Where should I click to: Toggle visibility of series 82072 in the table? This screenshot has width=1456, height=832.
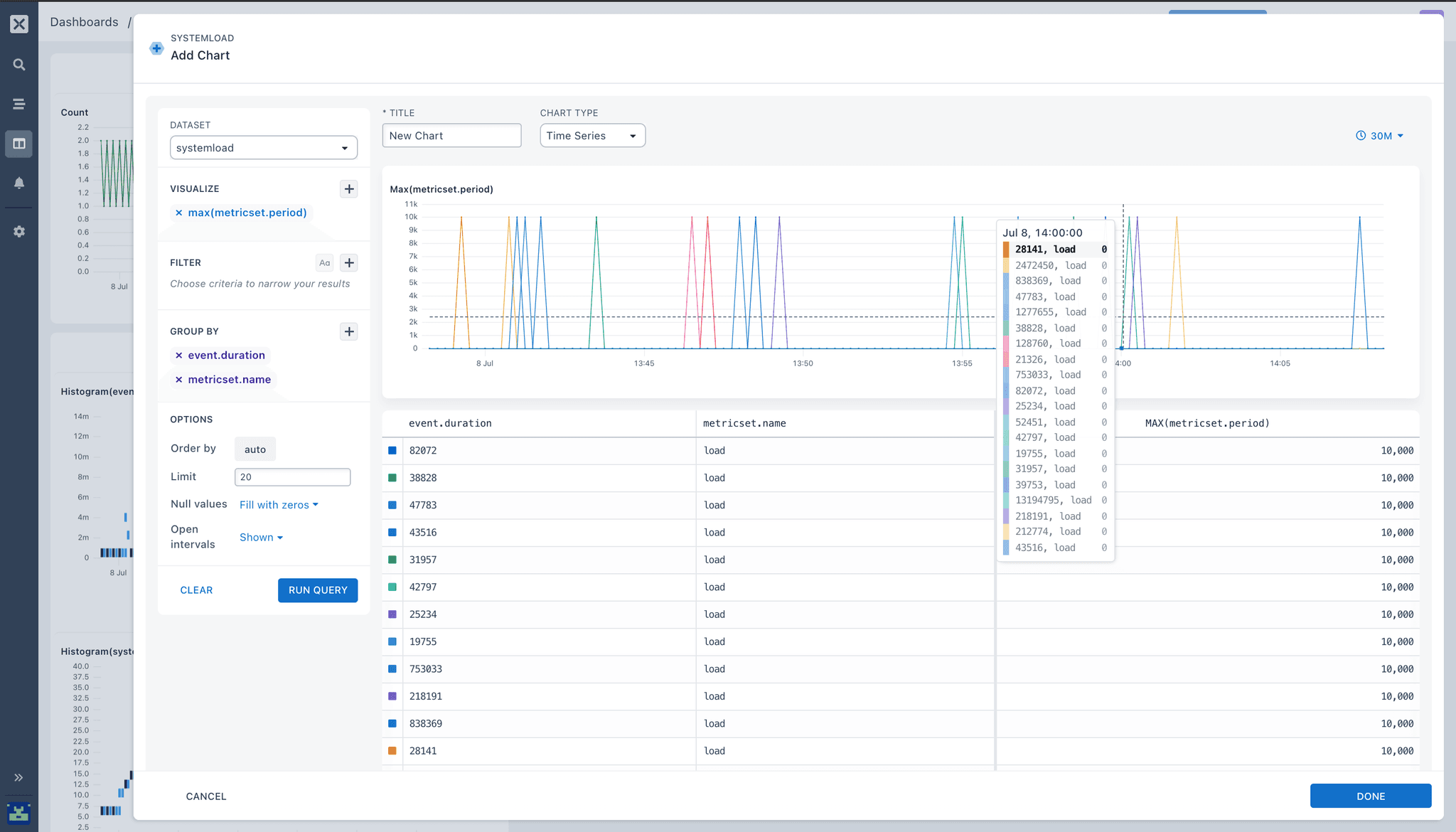coord(392,450)
